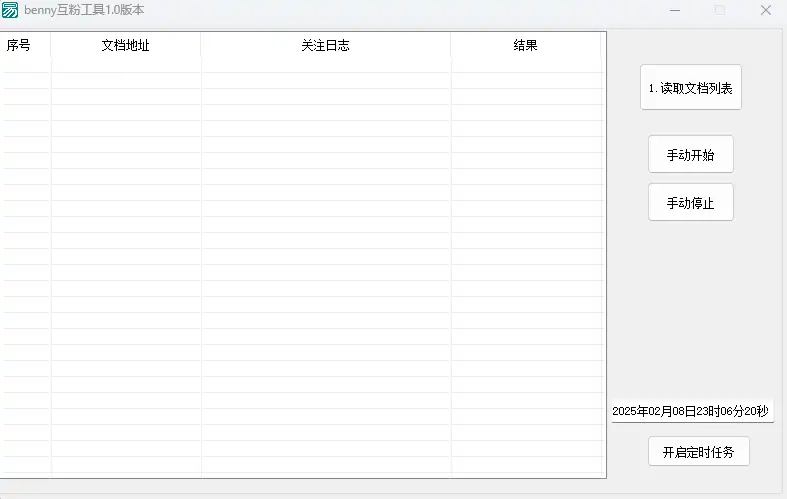Click the 读取文档列表 button
Screen dimensions: 787x499
[x=691, y=87]
